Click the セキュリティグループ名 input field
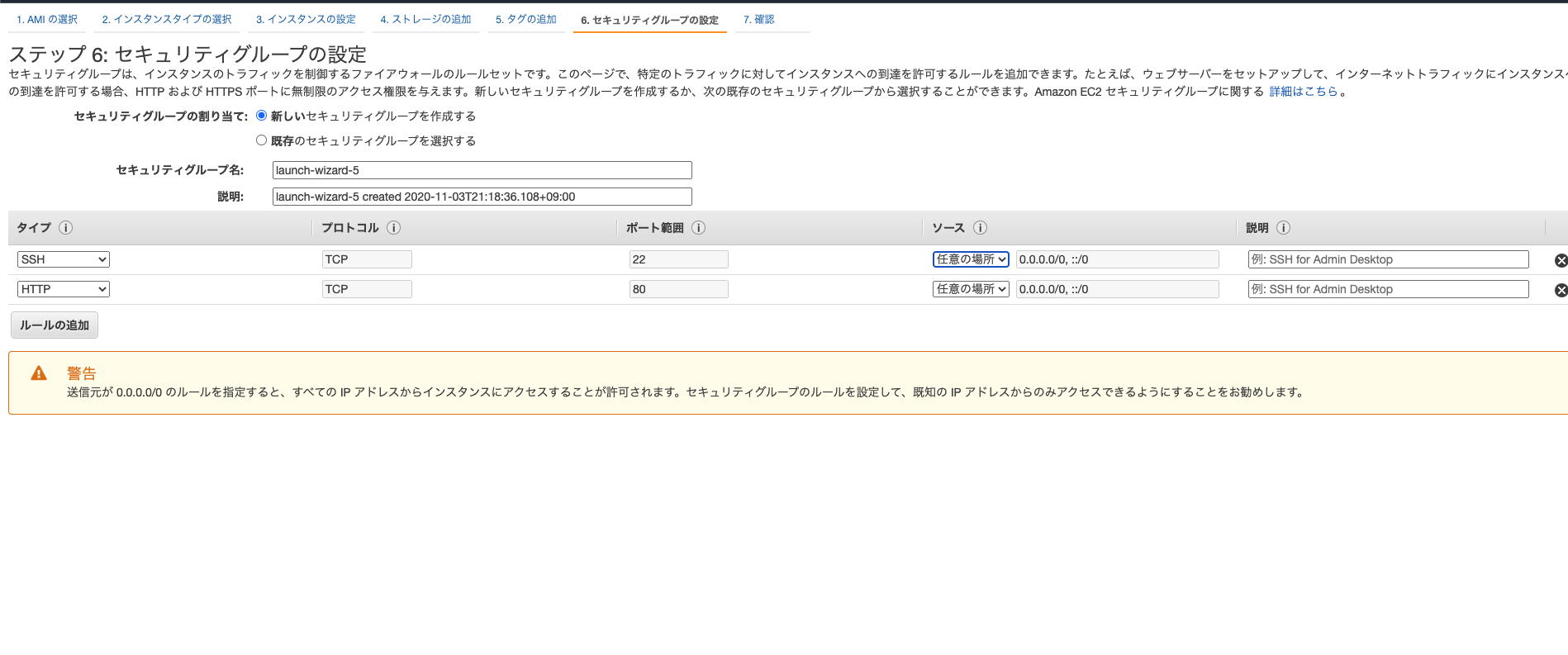This screenshot has width=1568, height=655. [x=482, y=170]
